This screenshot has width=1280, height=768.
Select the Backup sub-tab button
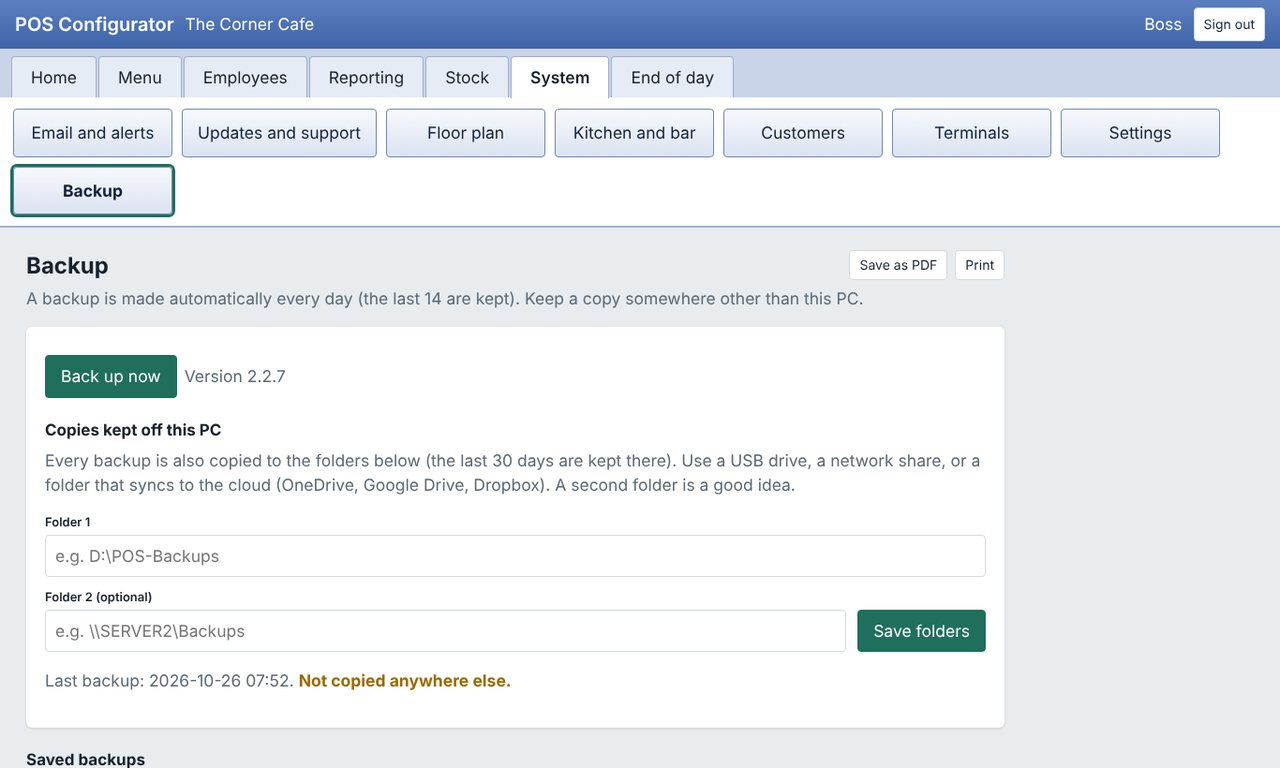click(x=93, y=191)
